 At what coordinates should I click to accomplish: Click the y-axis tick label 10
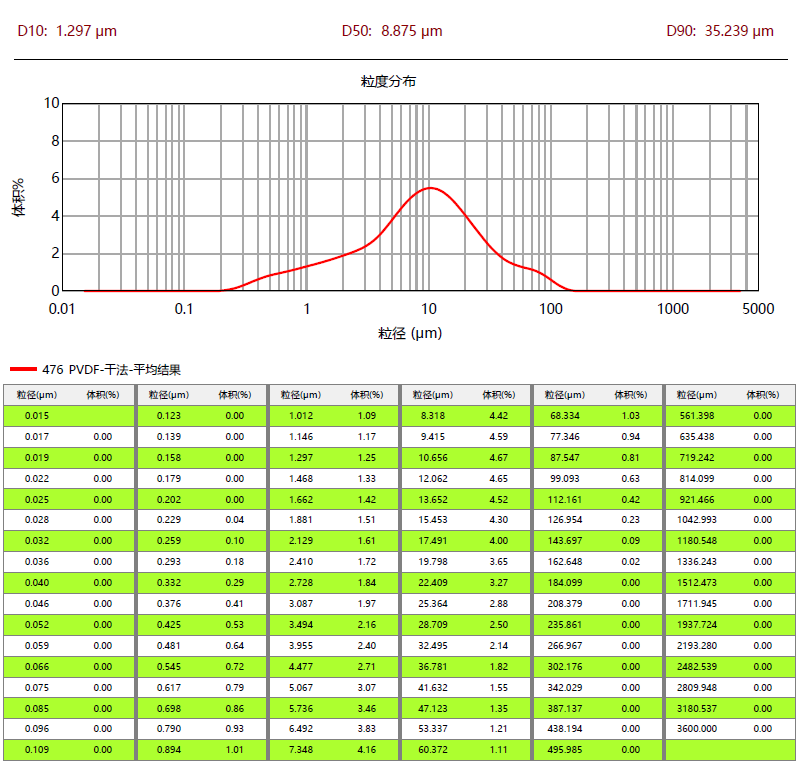coord(52,103)
